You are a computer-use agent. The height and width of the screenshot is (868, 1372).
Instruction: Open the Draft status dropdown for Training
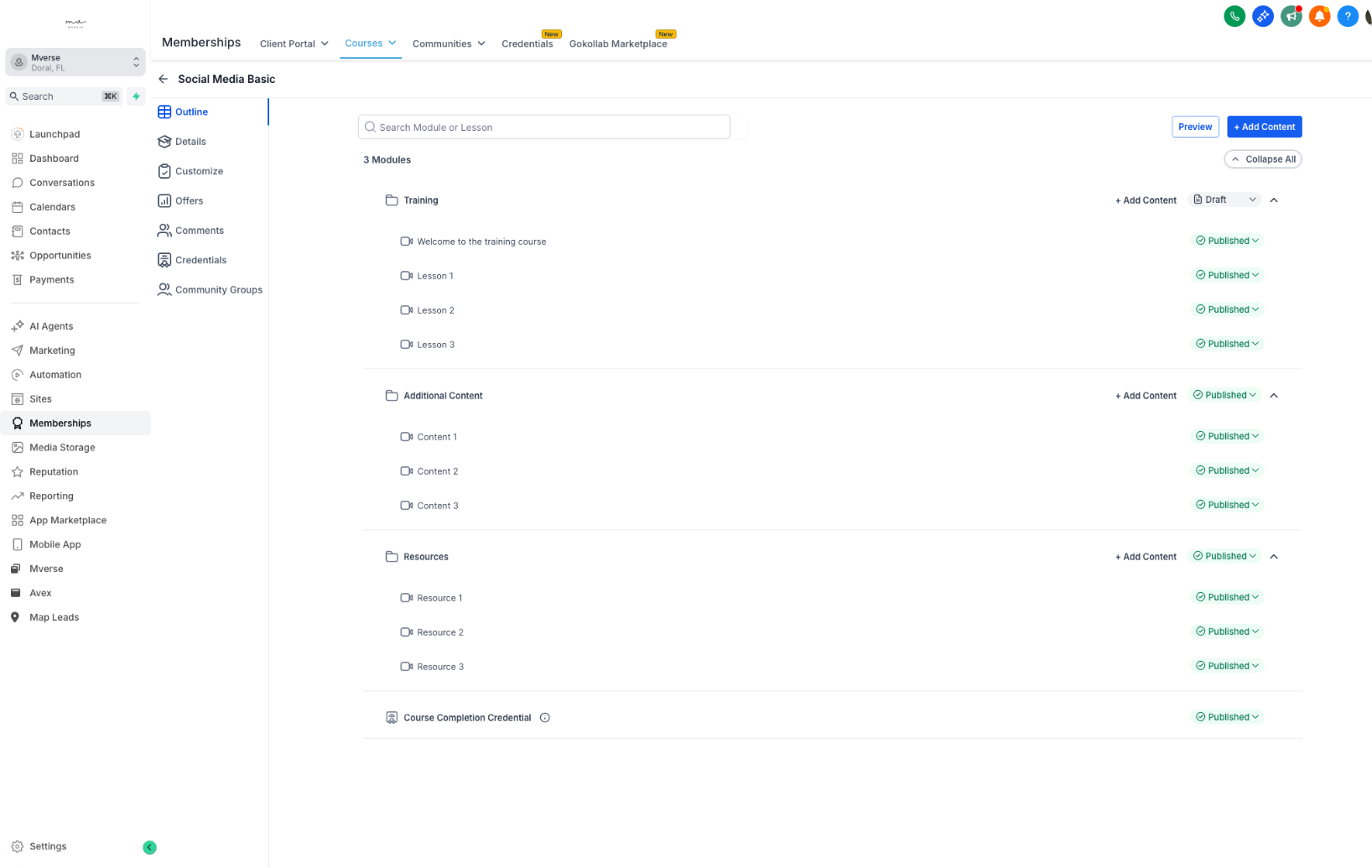tap(1224, 200)
